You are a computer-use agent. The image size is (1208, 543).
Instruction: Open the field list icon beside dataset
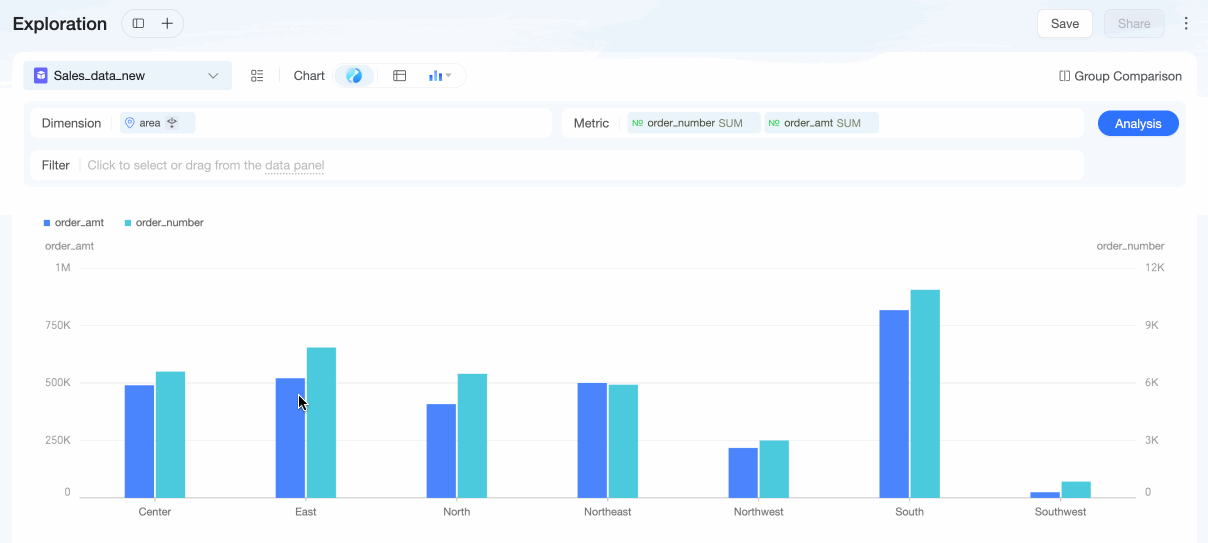click(257, 76)
